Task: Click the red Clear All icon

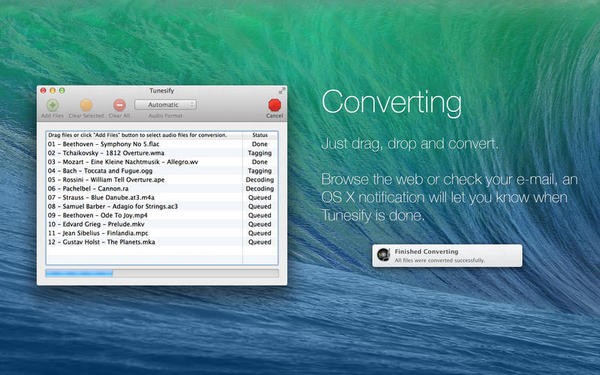Action: [x=119, y=105]
